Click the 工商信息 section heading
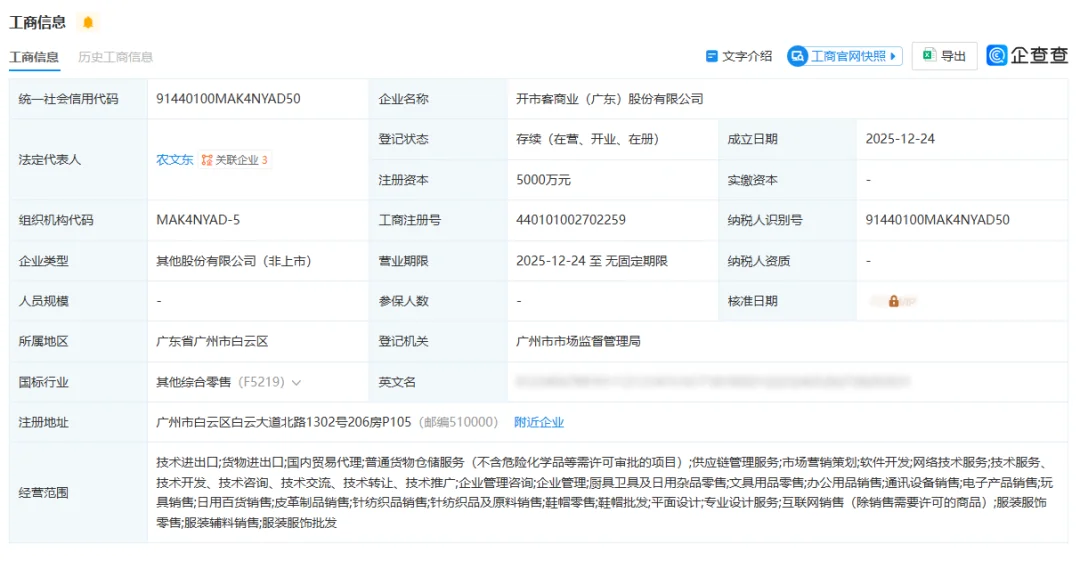 tap(38, 23)
